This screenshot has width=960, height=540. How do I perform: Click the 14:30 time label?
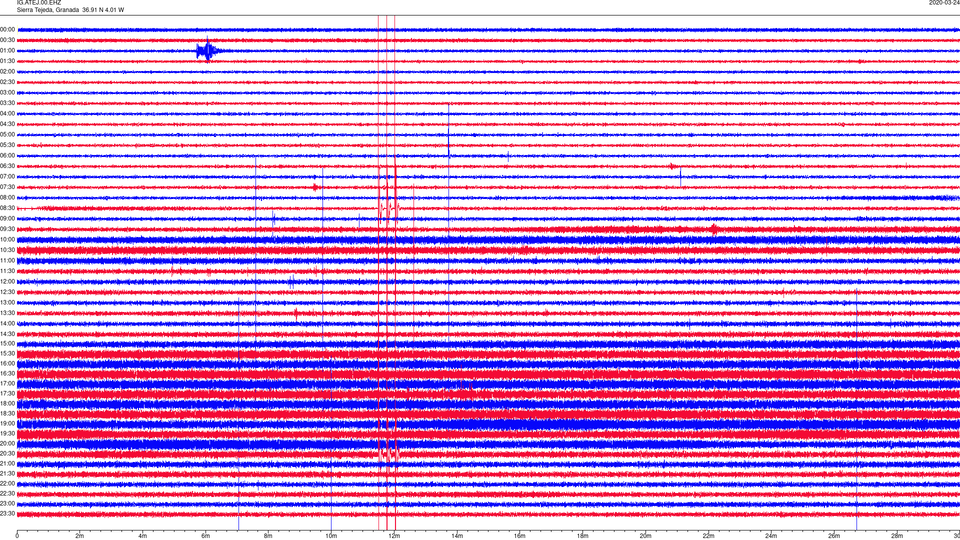click(x=8, y=334)
